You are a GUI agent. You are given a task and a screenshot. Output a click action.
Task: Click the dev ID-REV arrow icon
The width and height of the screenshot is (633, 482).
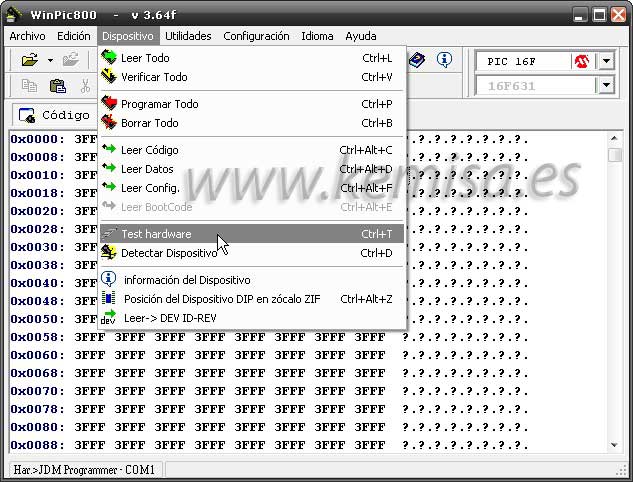[108, 317]
